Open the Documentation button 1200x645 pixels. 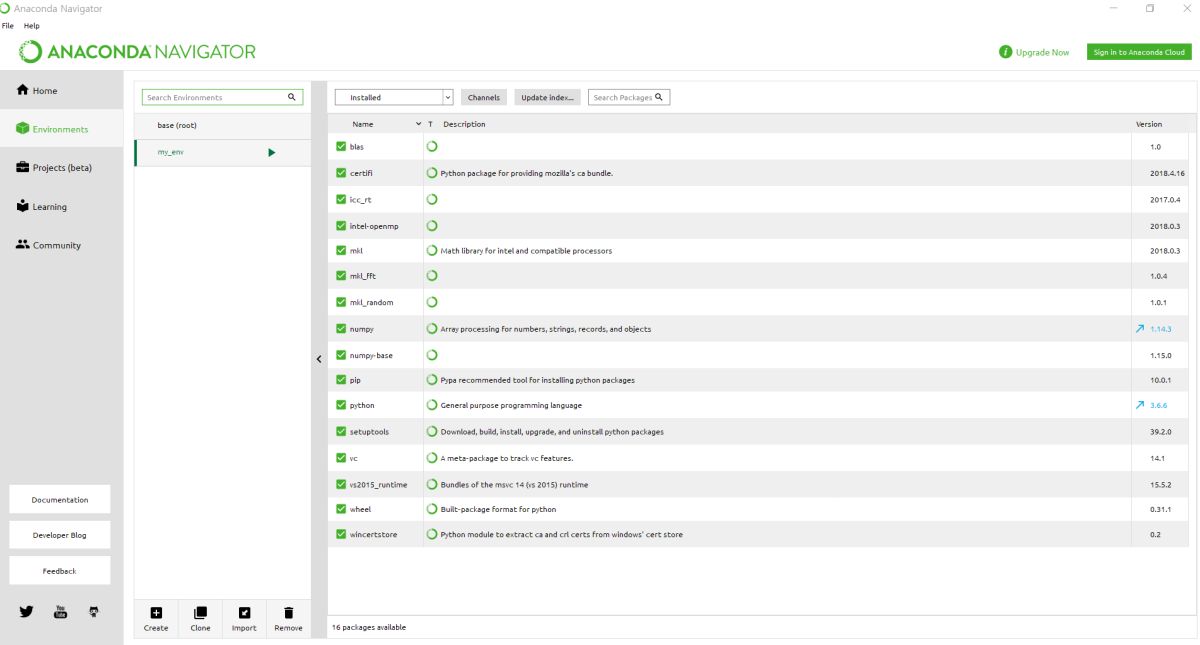(60, 499)
